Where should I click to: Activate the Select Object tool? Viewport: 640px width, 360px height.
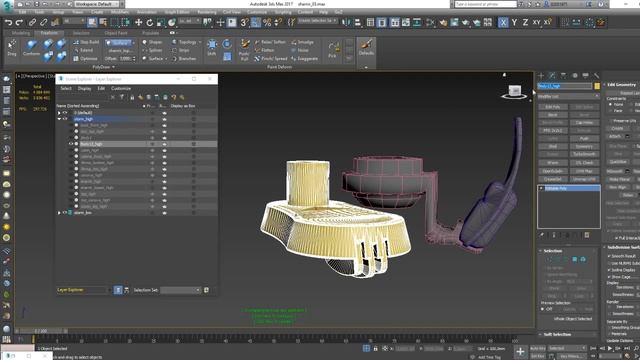(x=92, y=22)
